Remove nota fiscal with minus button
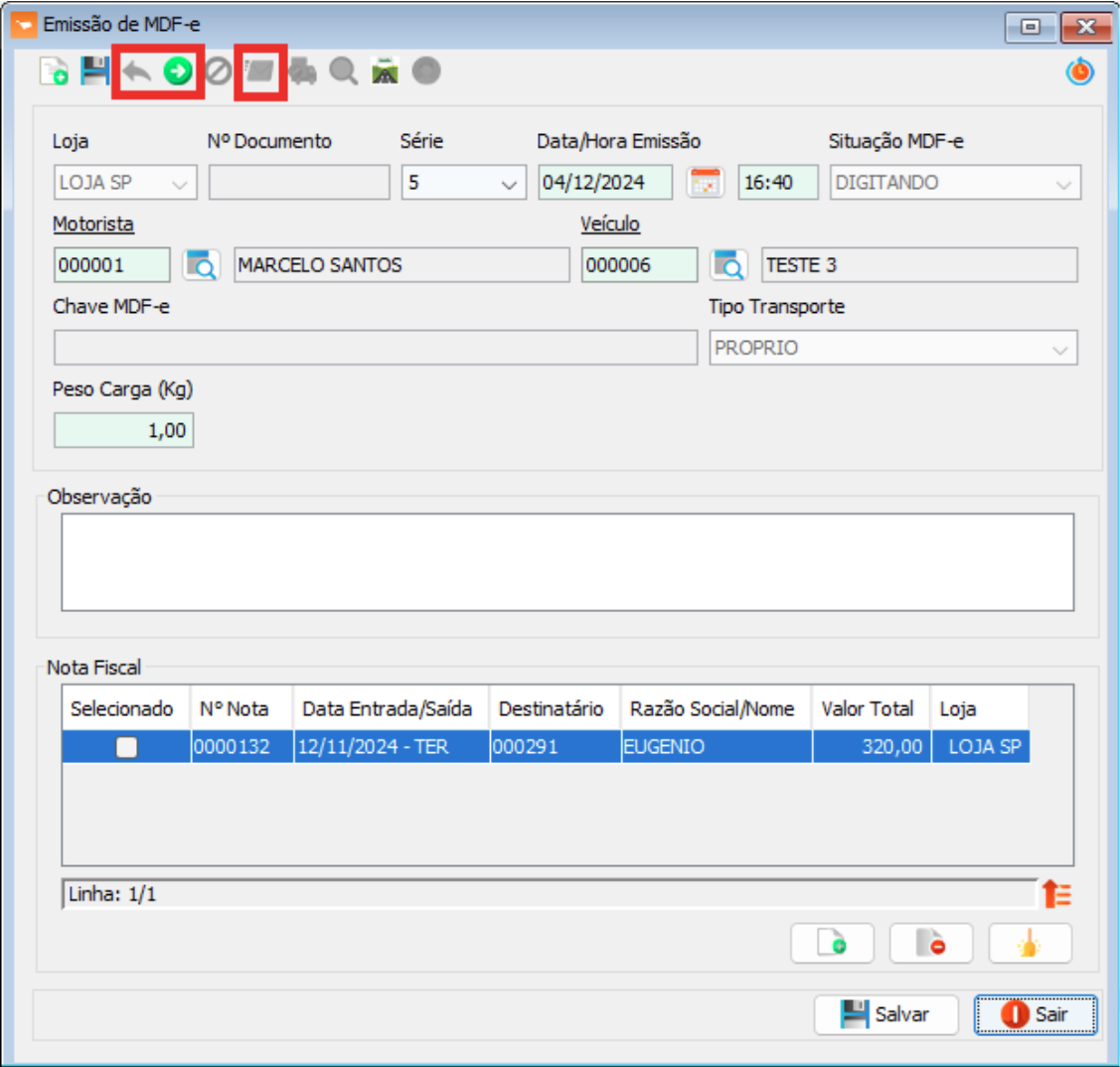The image size is (1120, 1067). coord(930,944)
